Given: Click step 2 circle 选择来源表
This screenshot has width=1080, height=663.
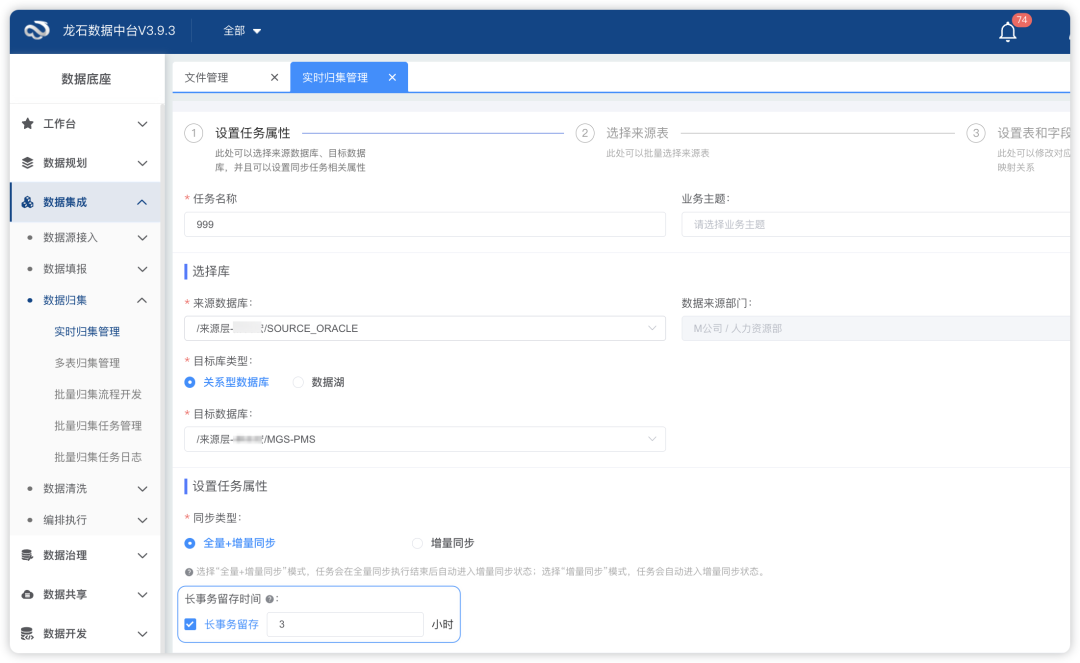Looking at the screenshot, I should [585, 134].
